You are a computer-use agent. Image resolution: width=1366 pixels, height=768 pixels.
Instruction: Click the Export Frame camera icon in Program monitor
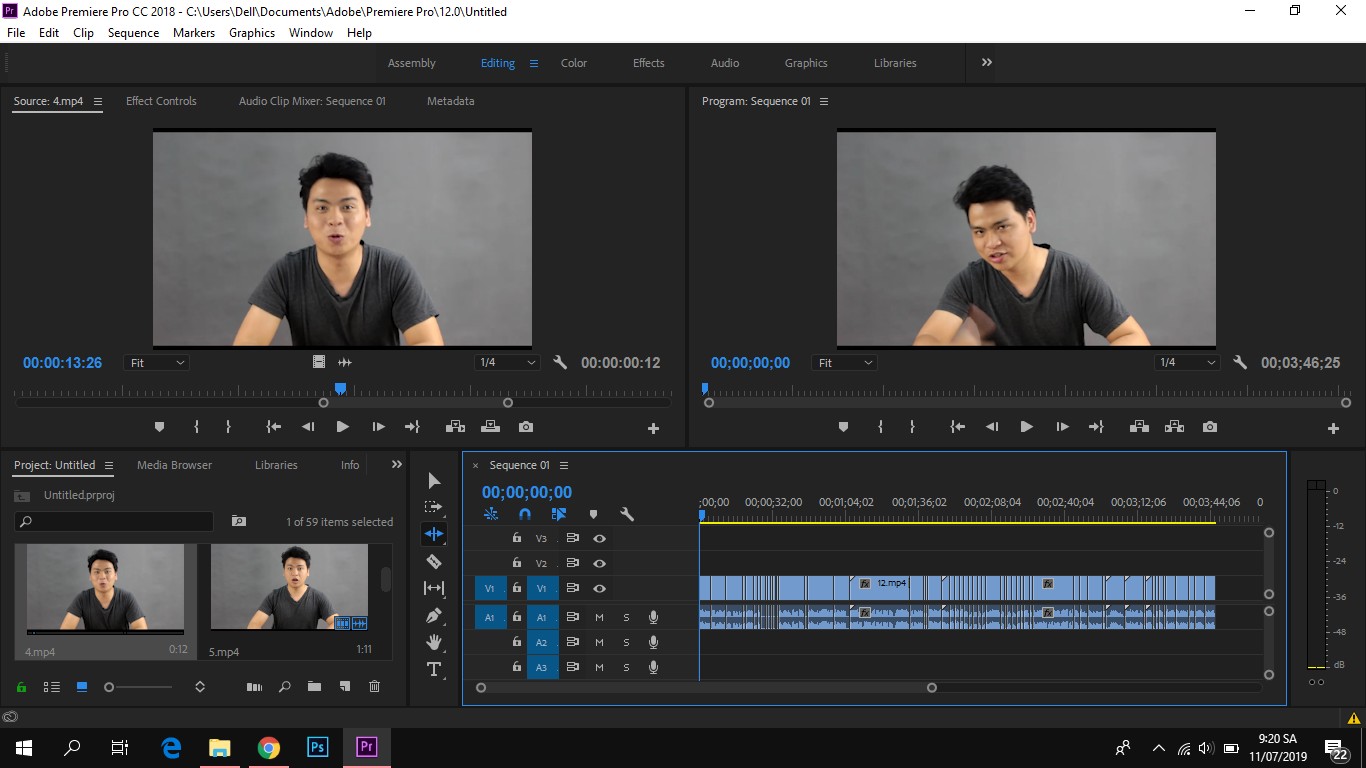pos(1210,427)
